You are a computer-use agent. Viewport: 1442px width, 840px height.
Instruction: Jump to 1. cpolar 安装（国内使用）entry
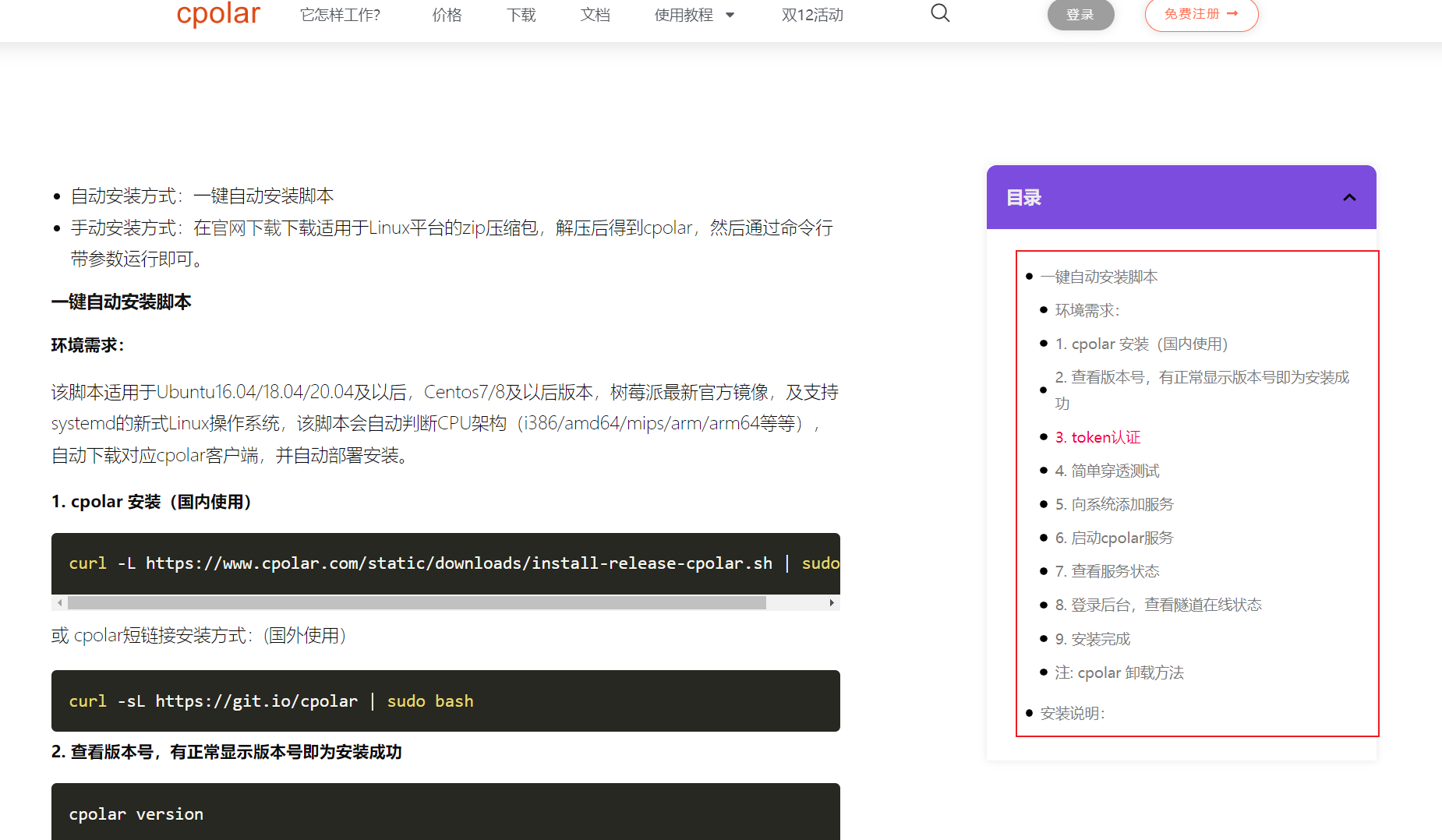(1142, 344)
